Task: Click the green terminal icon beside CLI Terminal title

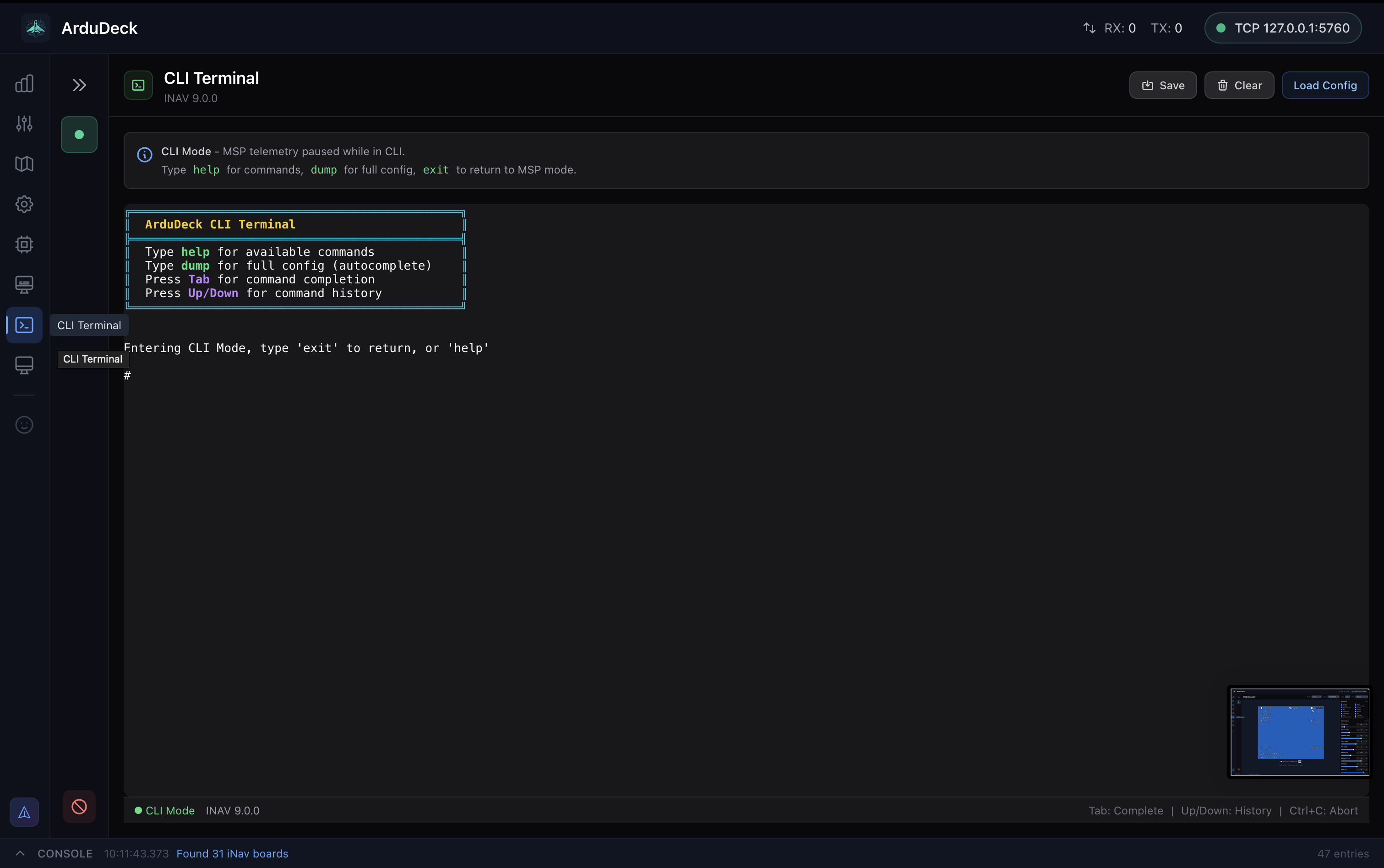Action: pyautogui.click(x=138, y=86)
